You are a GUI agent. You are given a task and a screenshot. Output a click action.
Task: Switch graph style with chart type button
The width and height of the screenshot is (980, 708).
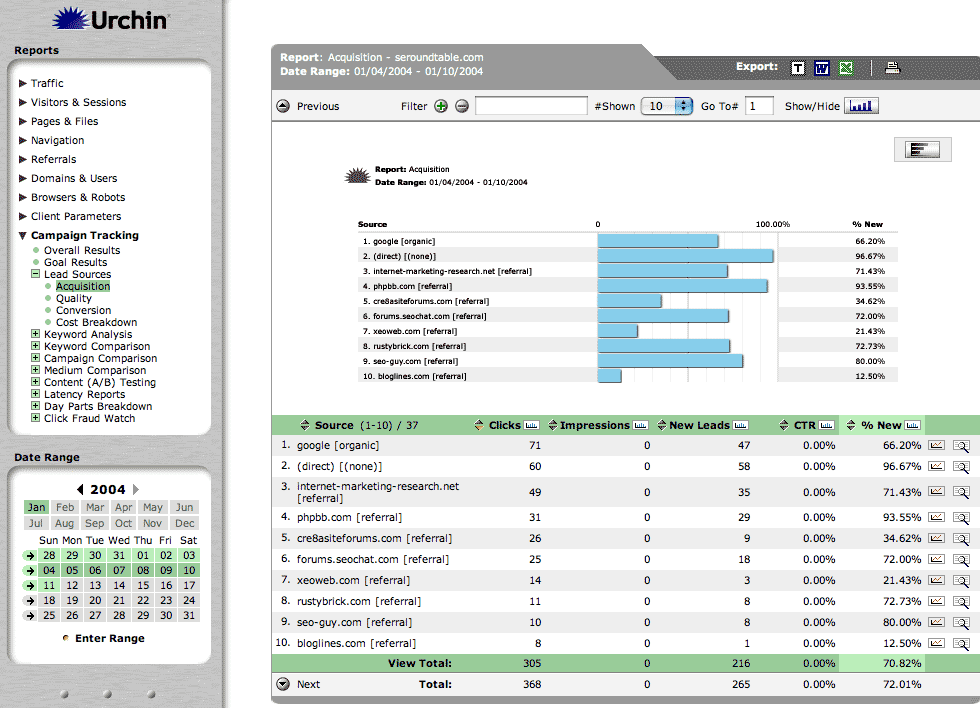[922, 149]
